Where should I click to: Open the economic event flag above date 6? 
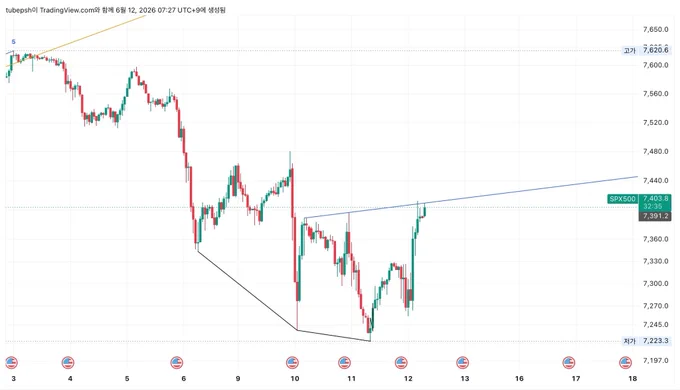tap(177, 362)
